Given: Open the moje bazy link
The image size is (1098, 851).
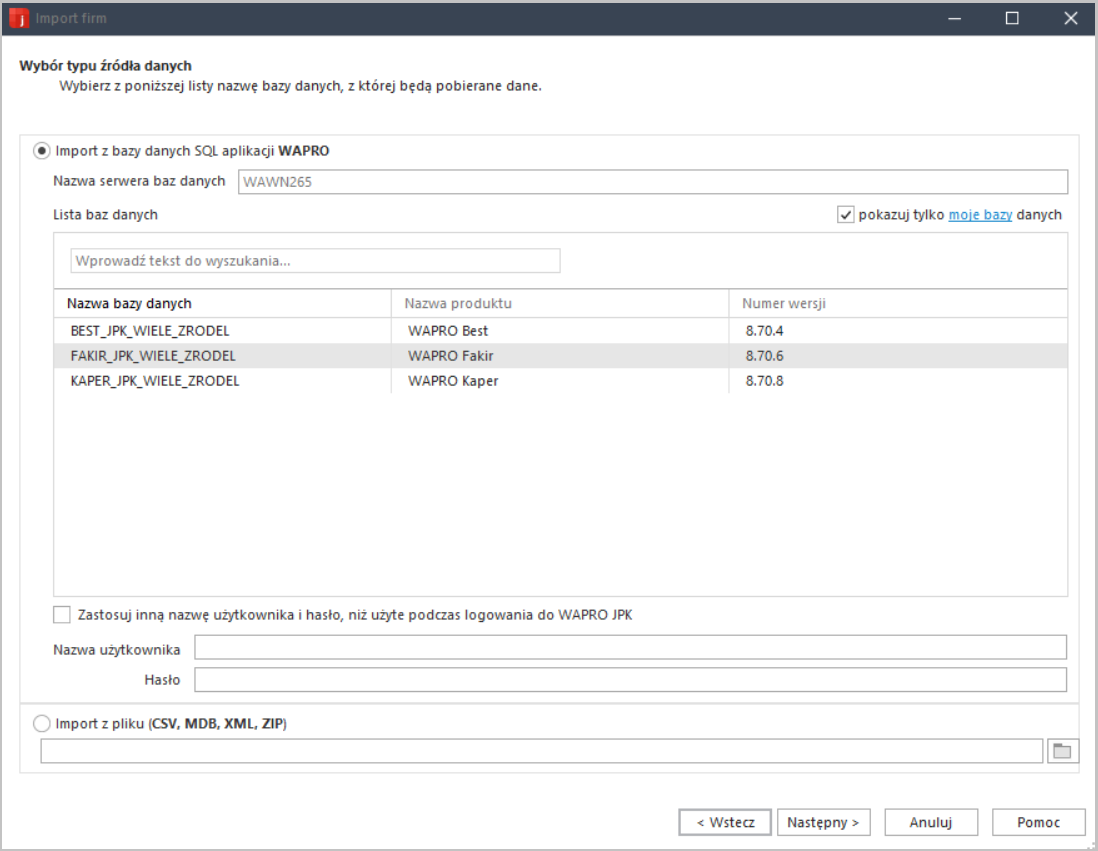Looking at the screenshot, I should pos(980,215).
